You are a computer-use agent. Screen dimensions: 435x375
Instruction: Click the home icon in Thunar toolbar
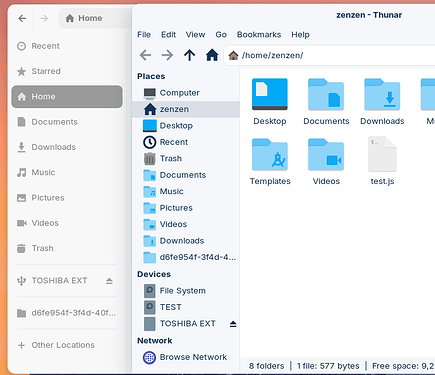[x=212, y=55]
